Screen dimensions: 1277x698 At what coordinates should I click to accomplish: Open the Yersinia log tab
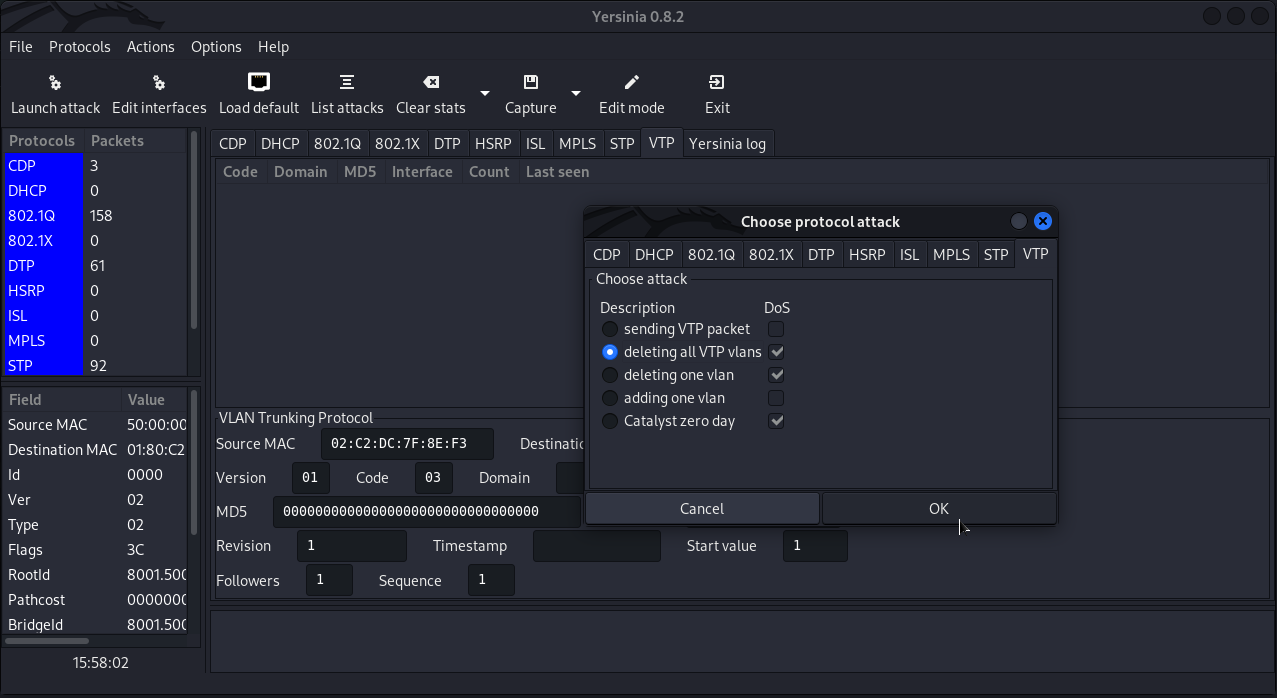tap(727, 144)
